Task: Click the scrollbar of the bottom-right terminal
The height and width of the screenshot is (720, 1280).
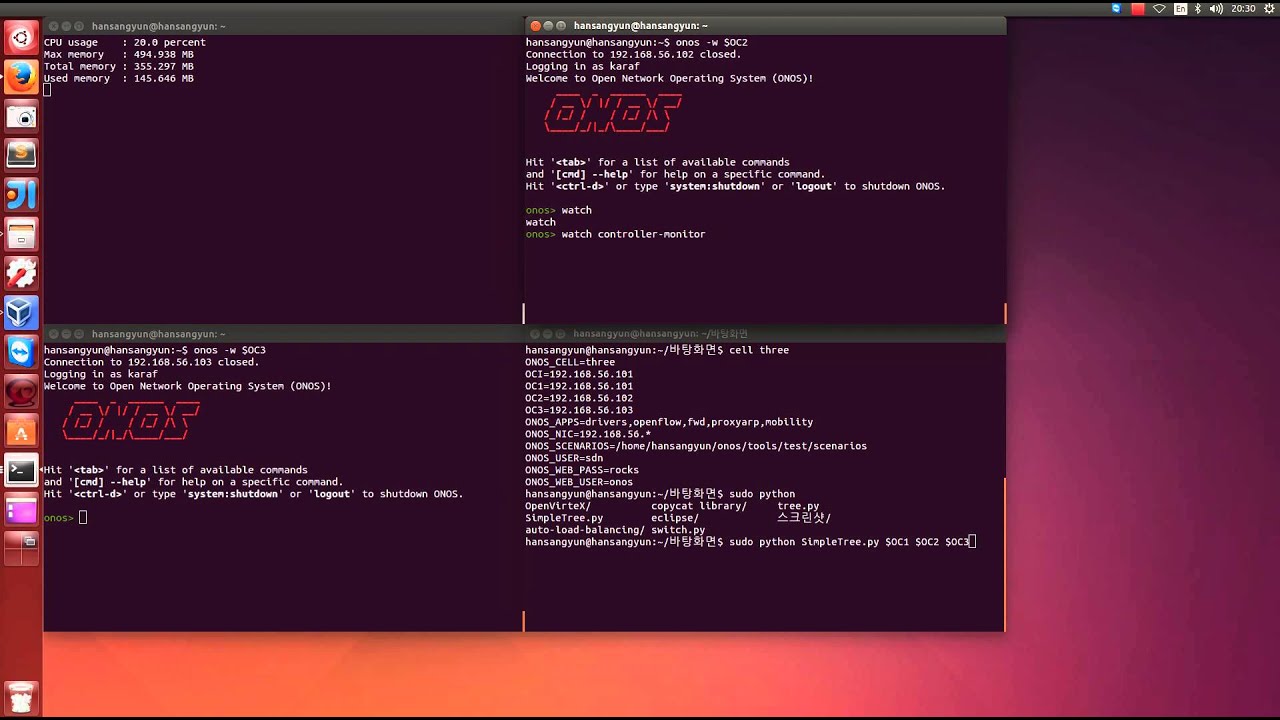Action: [x=1004, y=554]
